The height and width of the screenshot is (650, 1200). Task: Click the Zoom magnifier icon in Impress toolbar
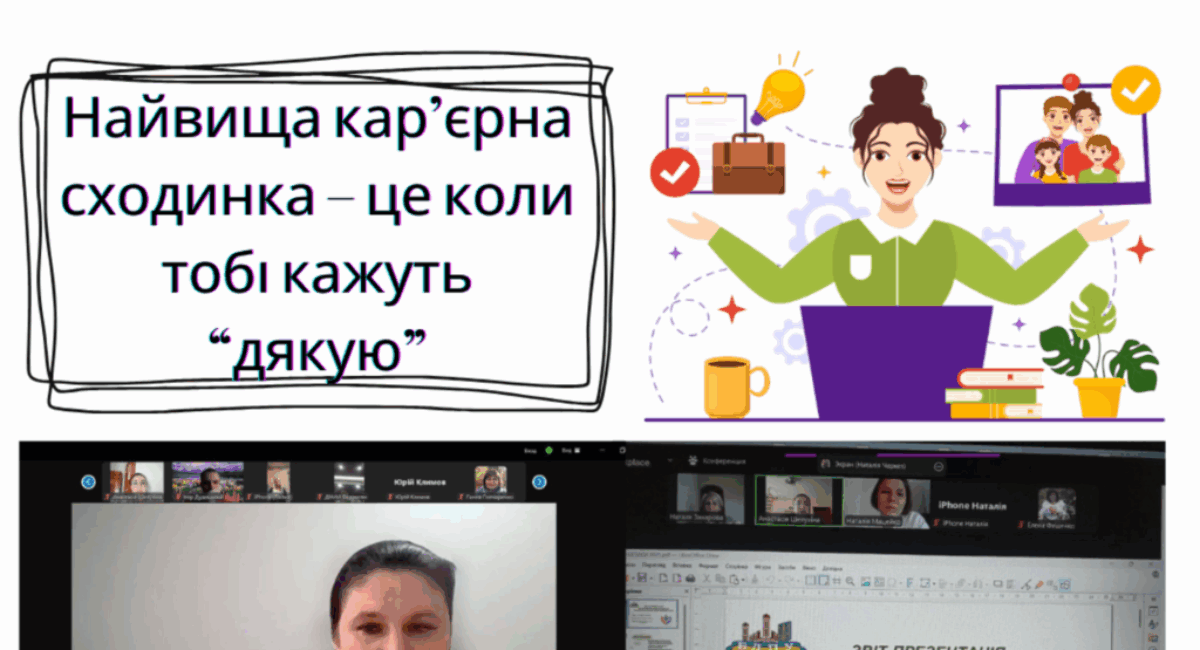click(850, 580)
